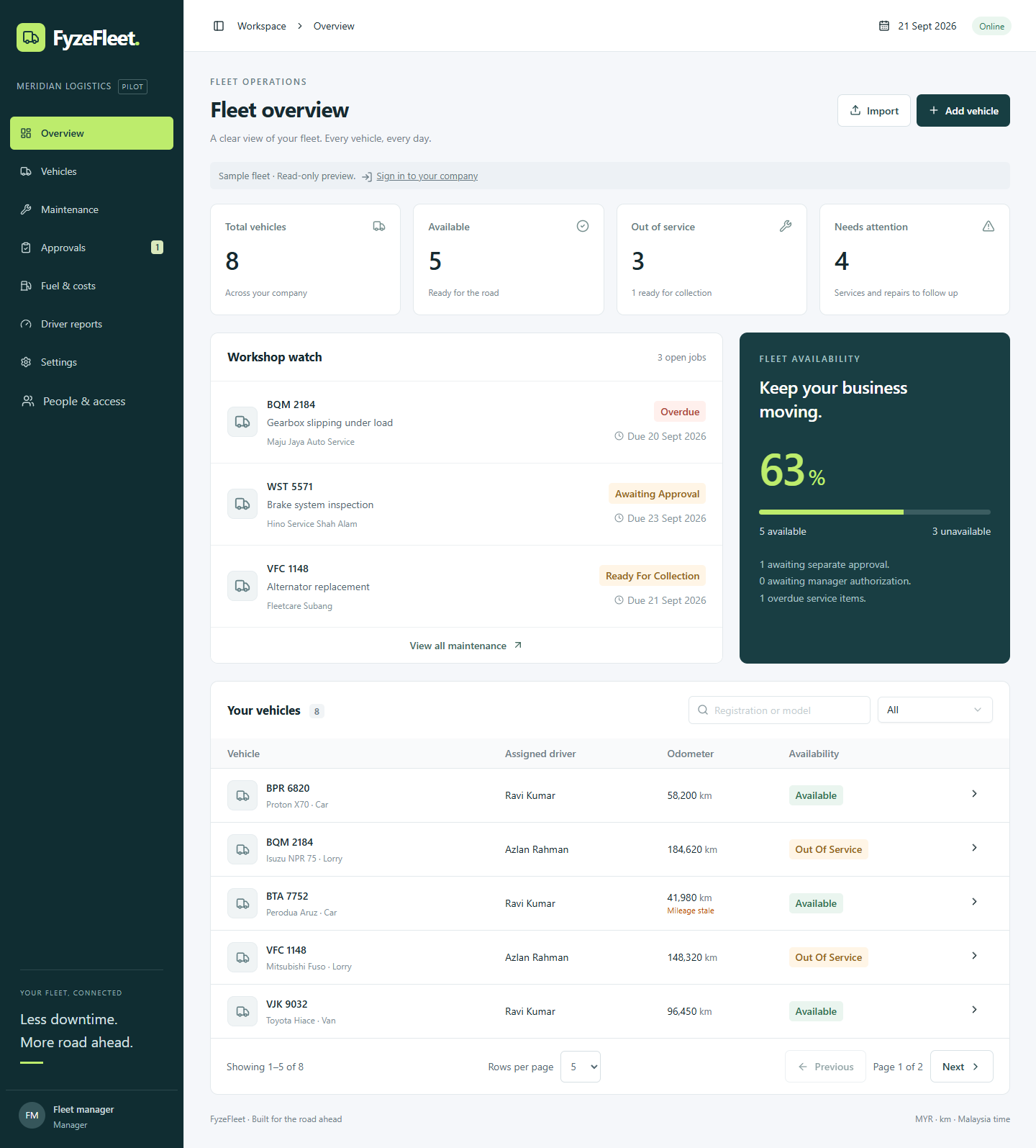This screenshot has height=1148, width=1036.
Task: Open Approvals in the sidebar
Action: (91, 248)
